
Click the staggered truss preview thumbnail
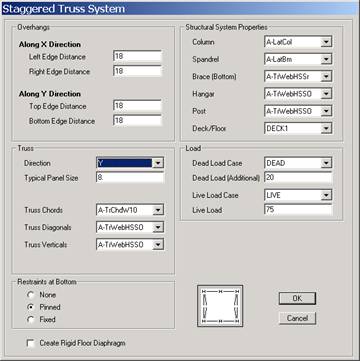(220, 306)
